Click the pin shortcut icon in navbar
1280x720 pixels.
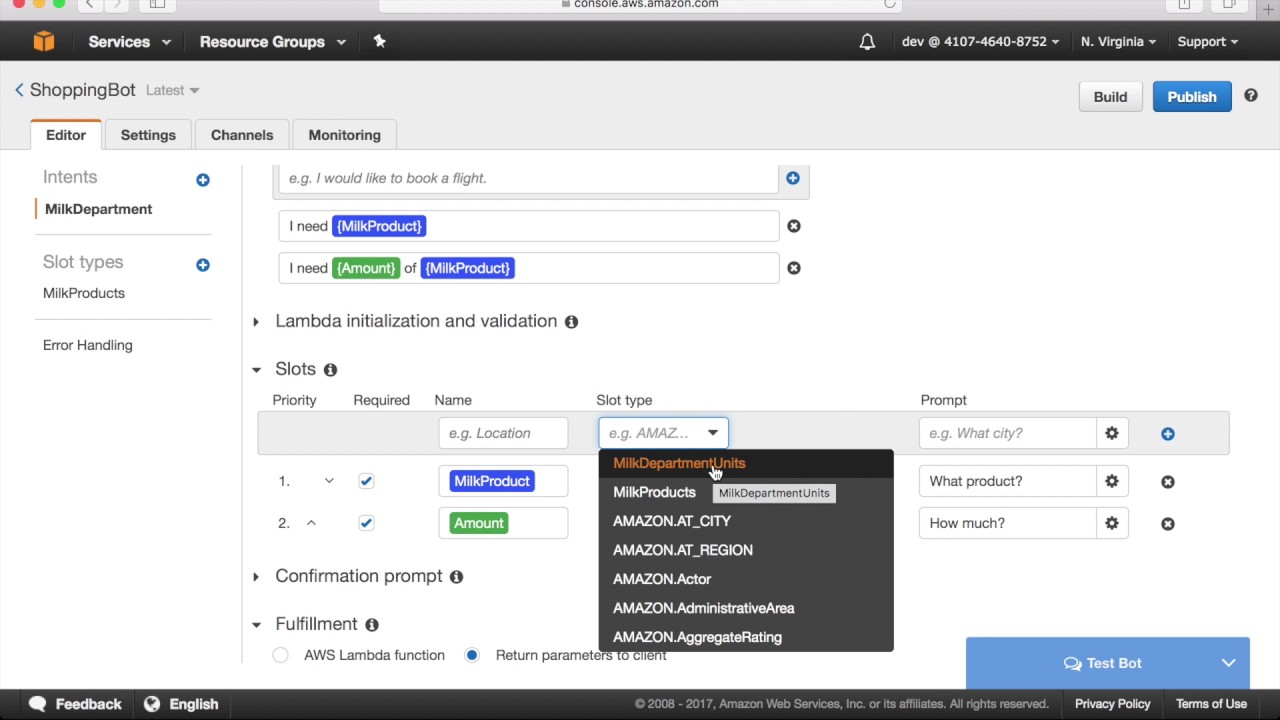point(379,41)
